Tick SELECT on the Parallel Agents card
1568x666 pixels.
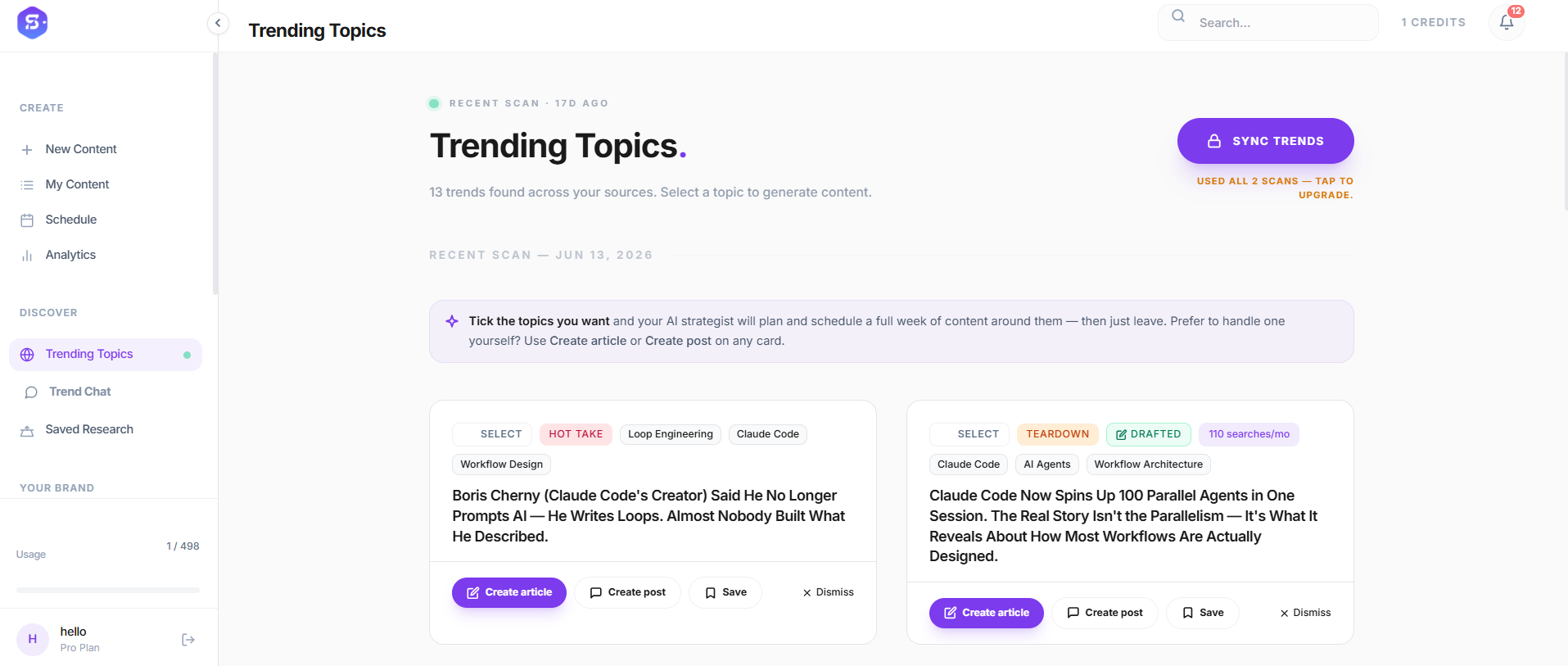click(x=969, y=434)
